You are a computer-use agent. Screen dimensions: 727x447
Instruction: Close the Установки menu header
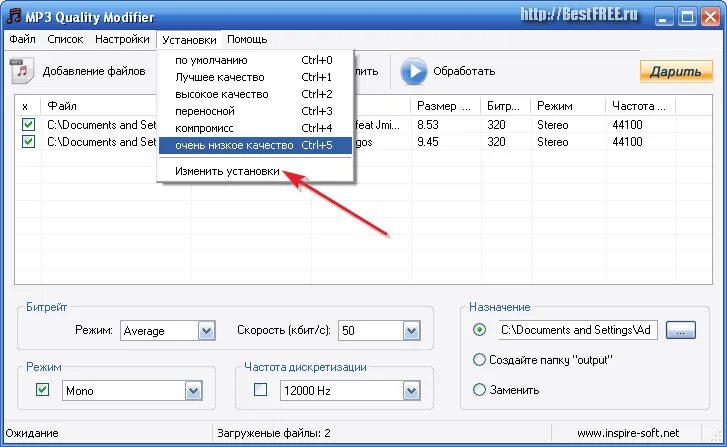click(189, 40)
